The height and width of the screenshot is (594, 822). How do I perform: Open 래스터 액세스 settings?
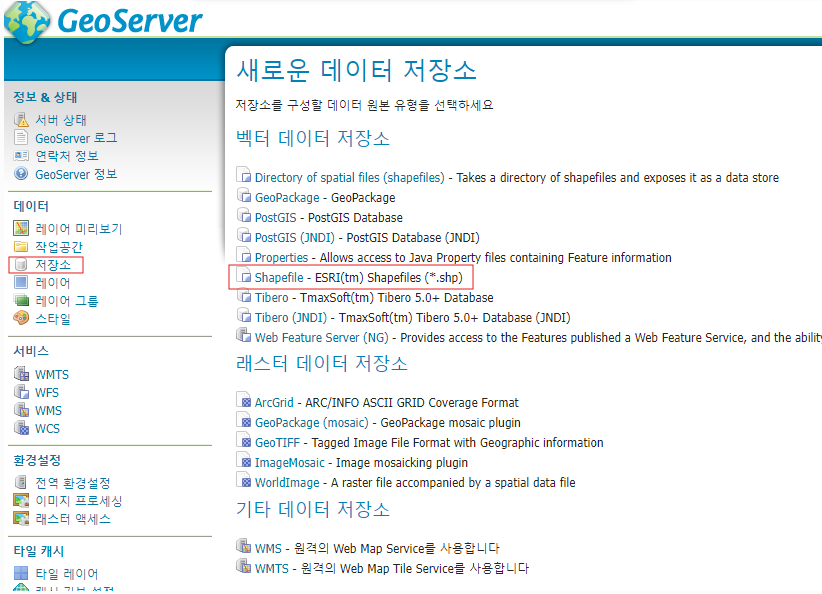click(x=73, y=519)
